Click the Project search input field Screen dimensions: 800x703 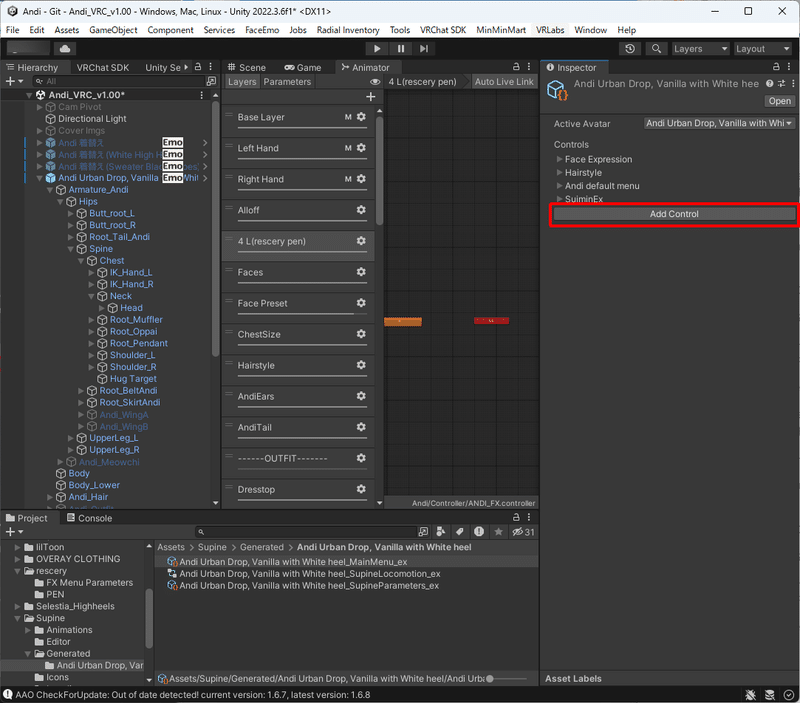(306, 532)
